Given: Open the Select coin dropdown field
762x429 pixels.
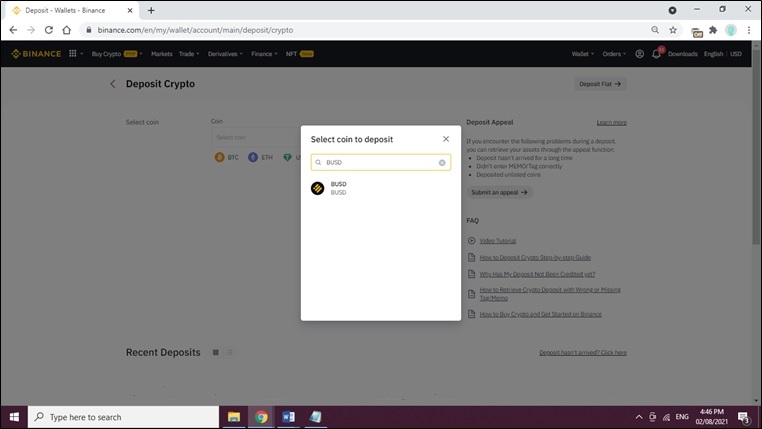Looking at the screenshot, I should (256, 137).
